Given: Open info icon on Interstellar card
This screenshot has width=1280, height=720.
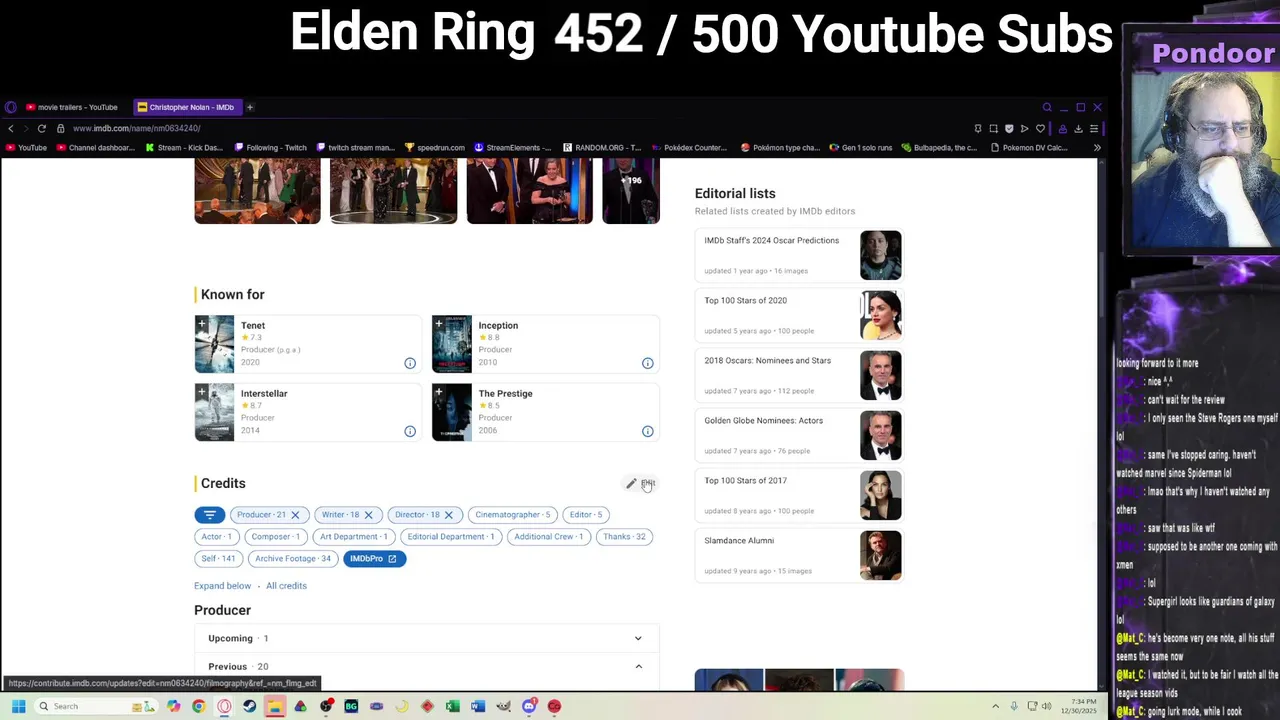Looking at the screenshot, I should (x=410, y=431).
